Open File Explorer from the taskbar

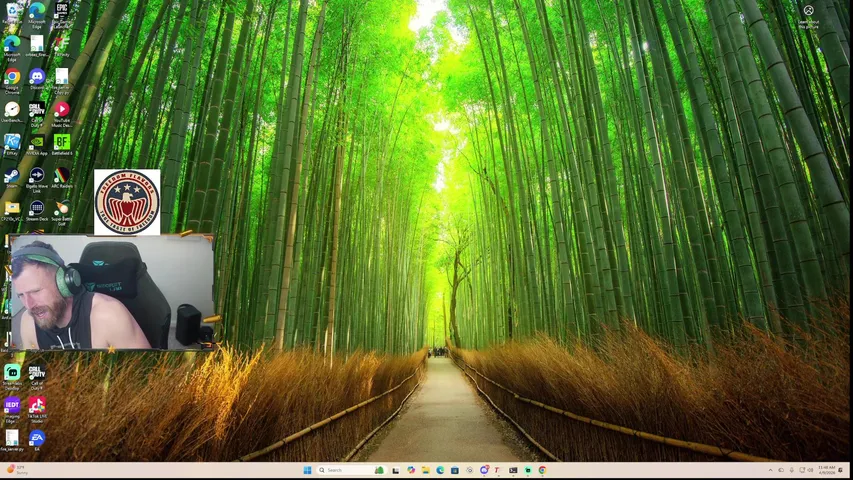(x=425, y=470)
